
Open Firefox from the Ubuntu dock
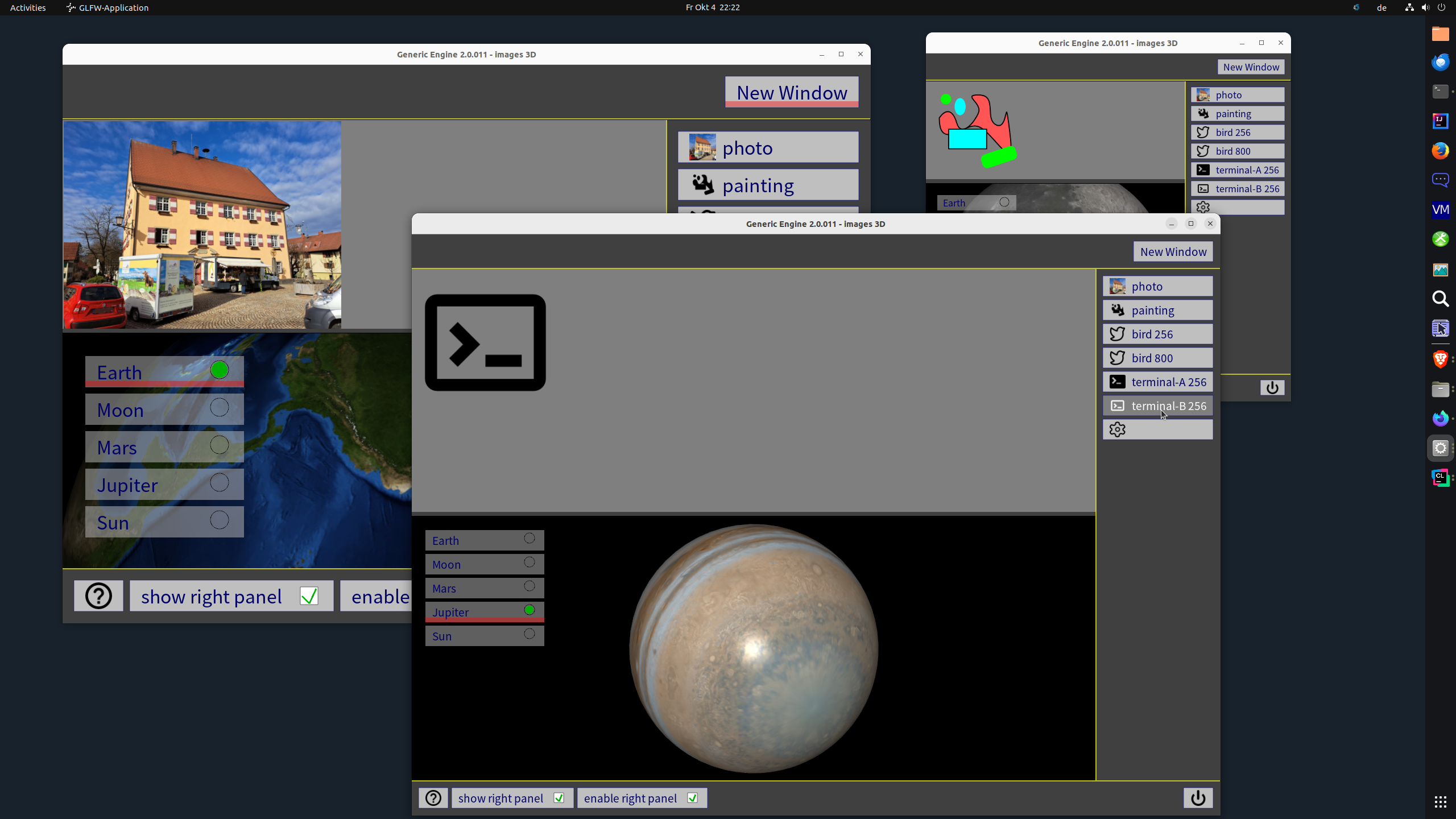[1440, 151]
